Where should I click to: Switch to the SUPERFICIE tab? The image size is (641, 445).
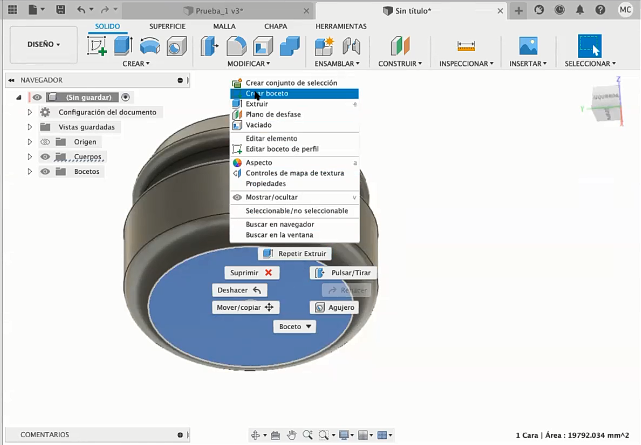(167, 26)
